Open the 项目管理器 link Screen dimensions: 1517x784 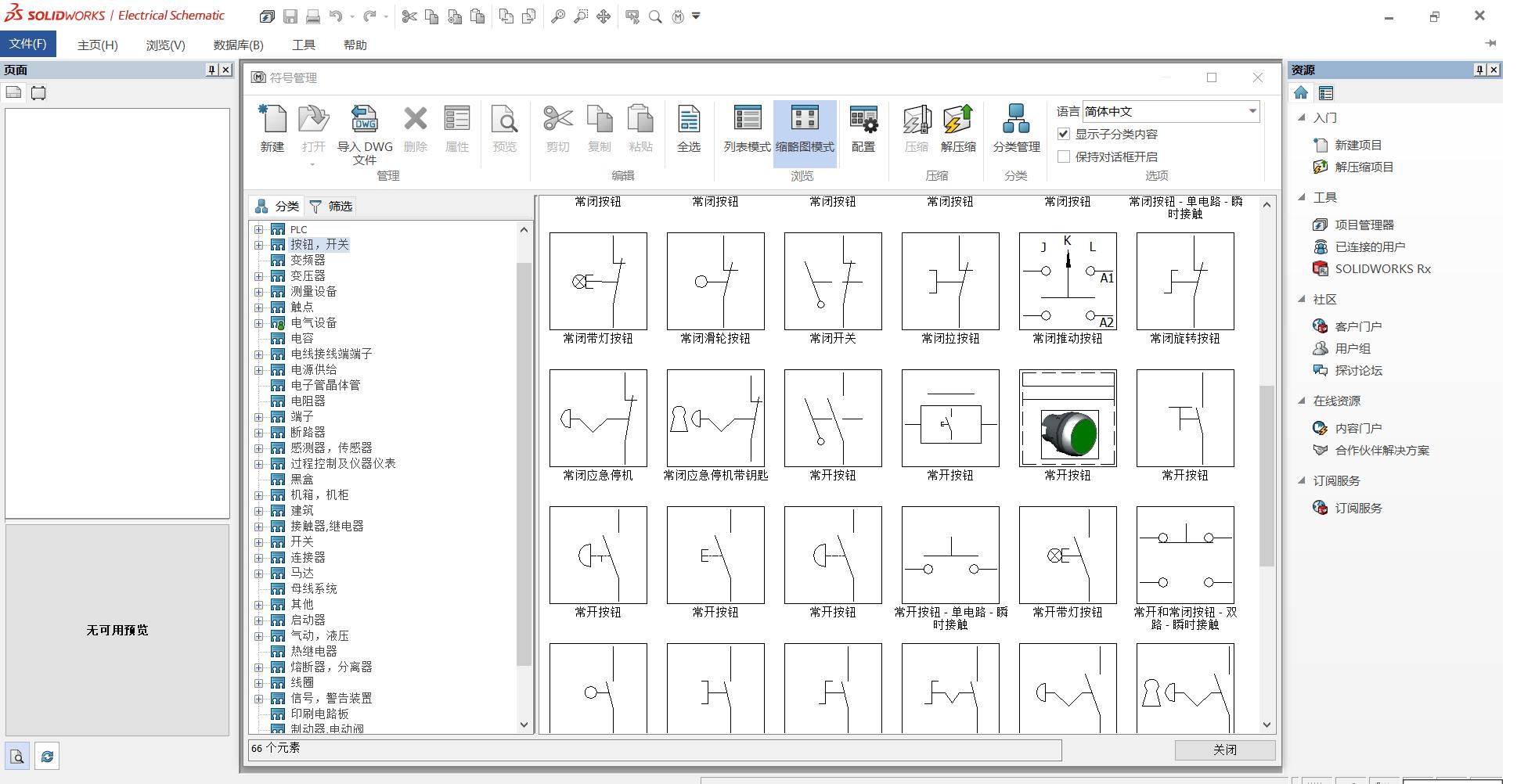point(1364,225)
